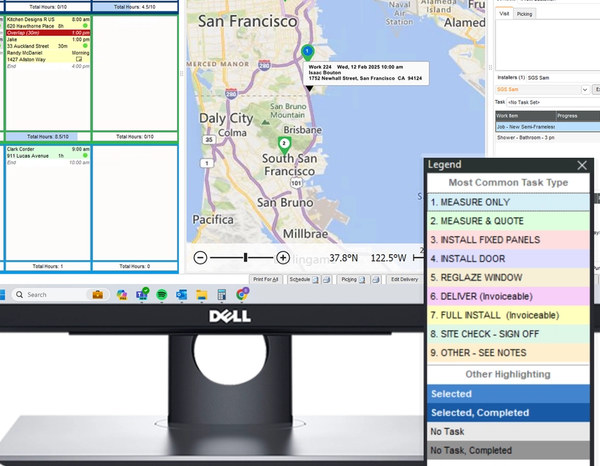Viewport: 600px width, 466px height.
Task: Click the 9. OTHER - SEE NOTES legend color
Action: [x=508, y=352]
